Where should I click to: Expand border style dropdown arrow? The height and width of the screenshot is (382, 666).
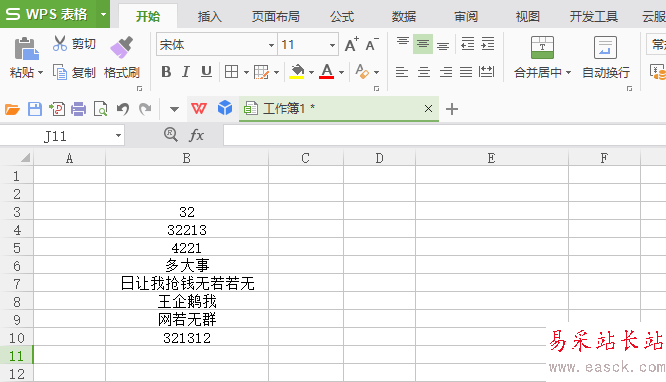(x=246, y=73)
